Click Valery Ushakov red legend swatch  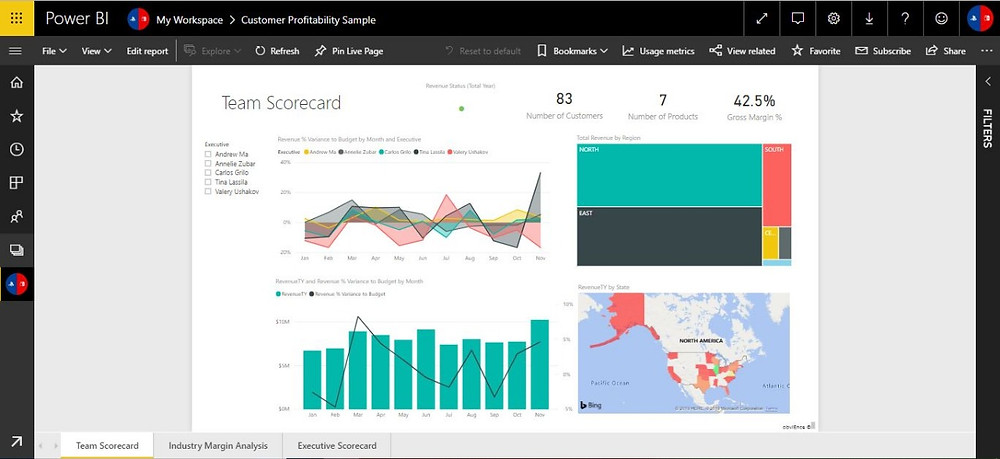point(450,152)
